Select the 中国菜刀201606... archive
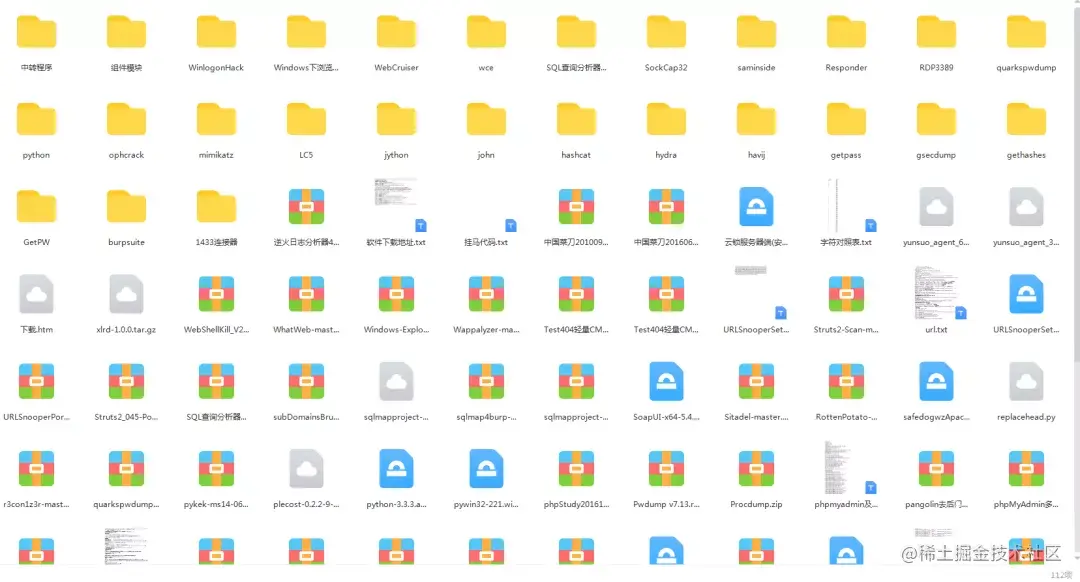1080x582 pixels. pyautogui.click(x=666, y=207)
